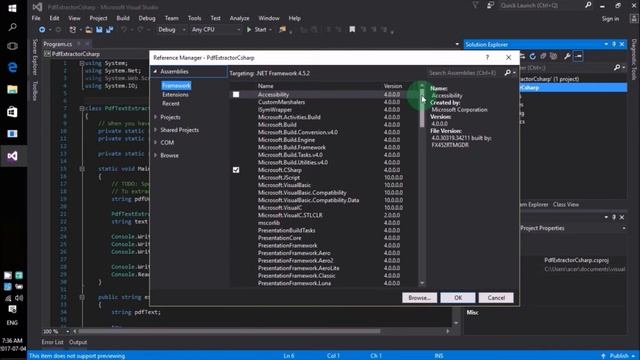640x360 pixels.
Task: Expand the COM category
Action: 156,142
